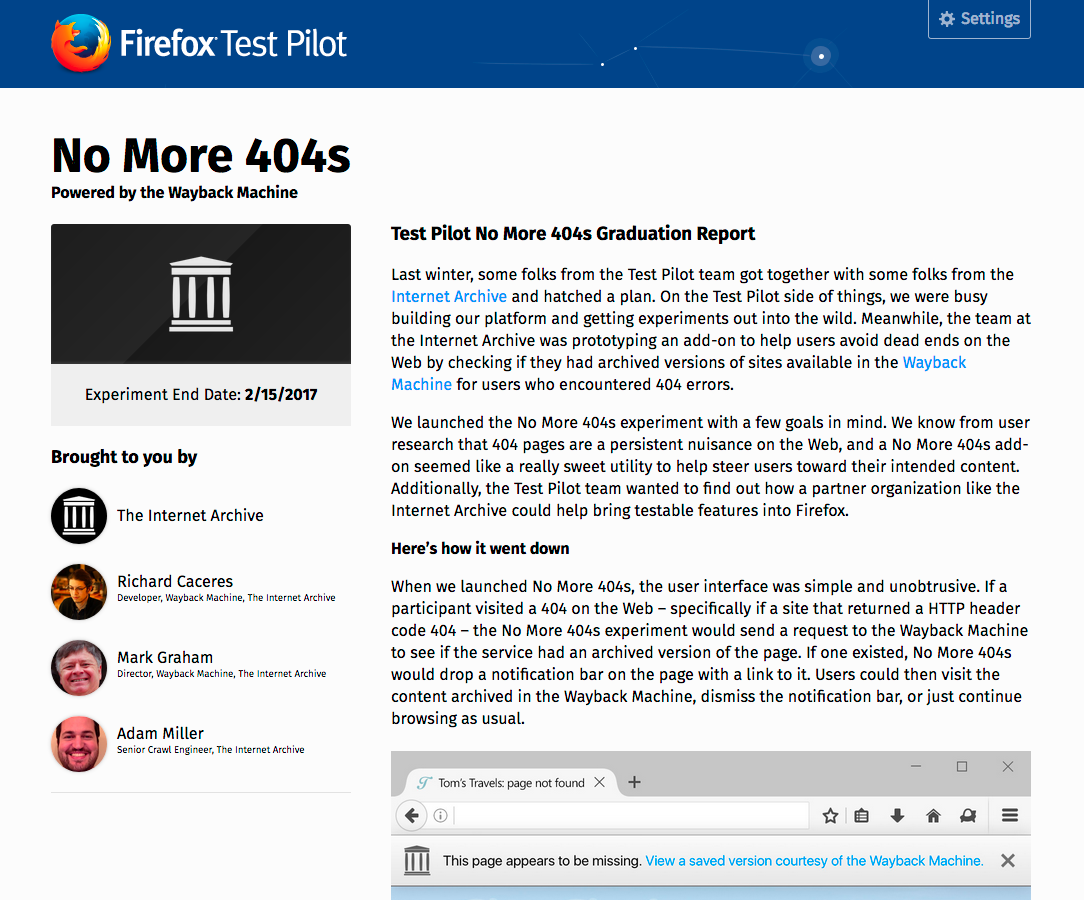Click the address bar field
This screenshot has height=900, width=1084.
pos(630,816)
